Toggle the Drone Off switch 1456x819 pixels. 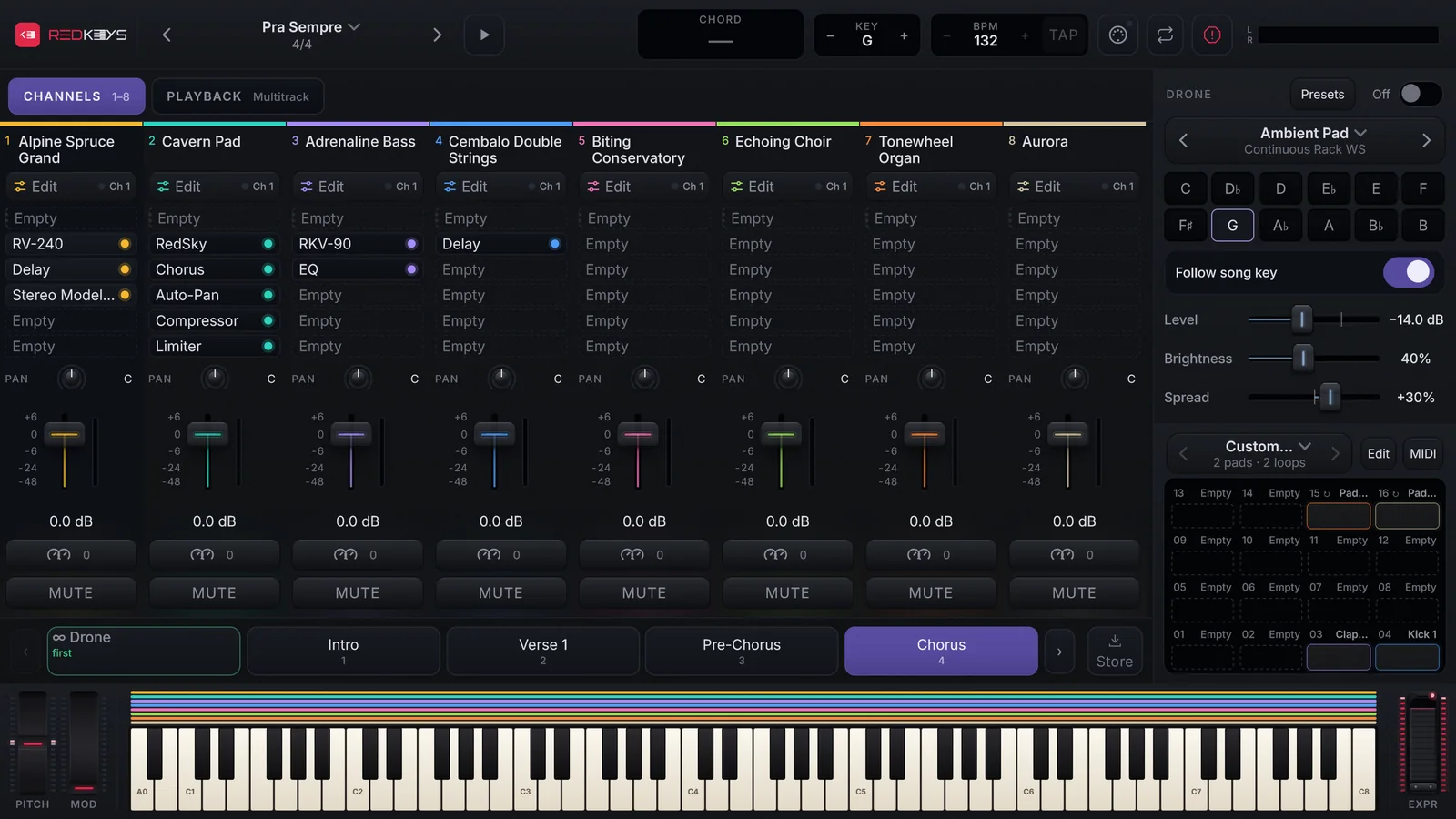point(1420,94)
